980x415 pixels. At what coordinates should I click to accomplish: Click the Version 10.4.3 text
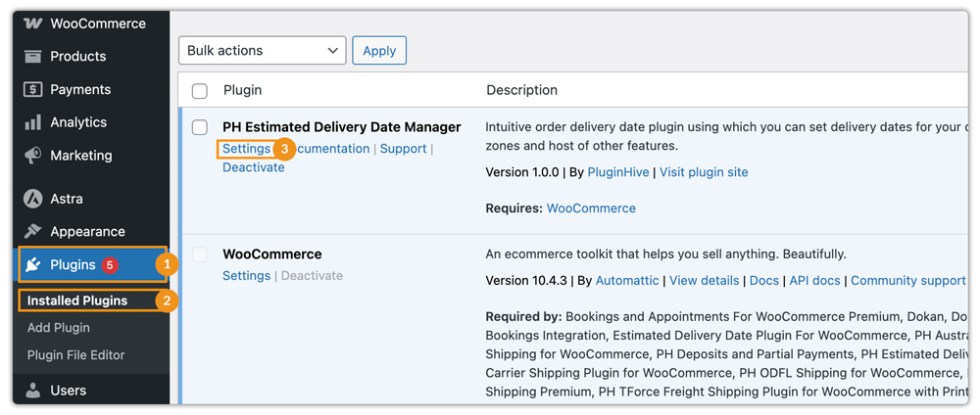[526, 281]
